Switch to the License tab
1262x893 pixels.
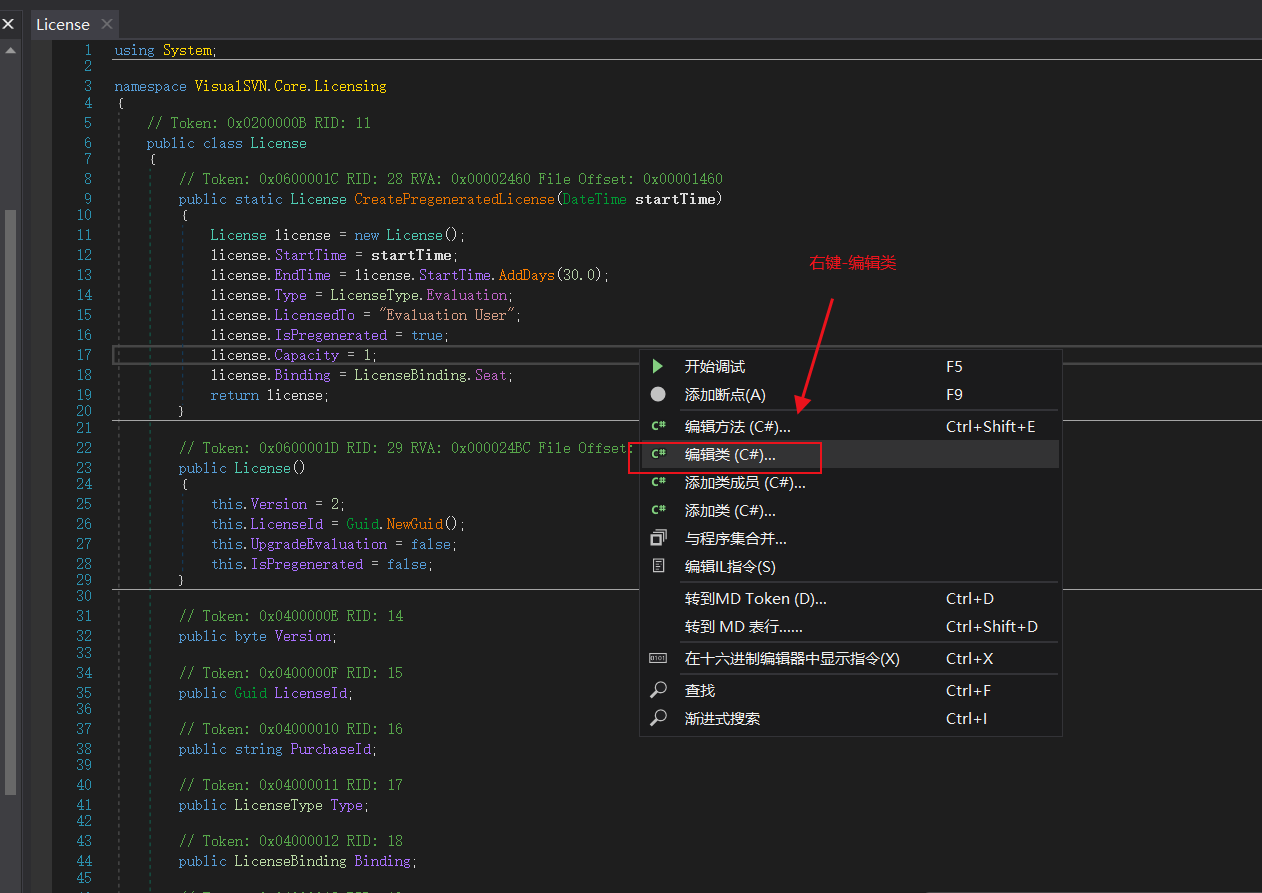[x=63, y=24]
